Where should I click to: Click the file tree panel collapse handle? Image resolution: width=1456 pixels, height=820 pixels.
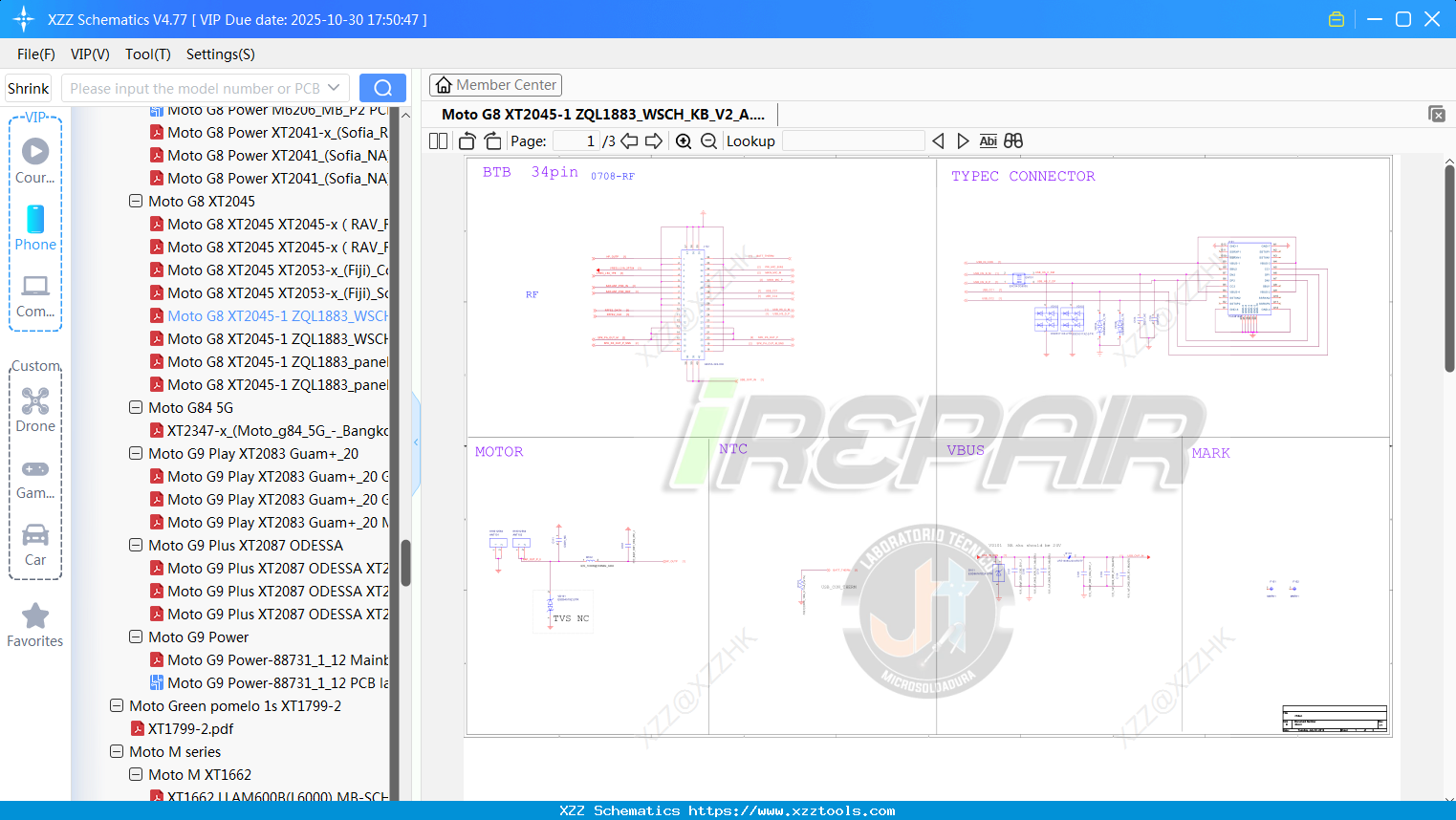point(416,442)
